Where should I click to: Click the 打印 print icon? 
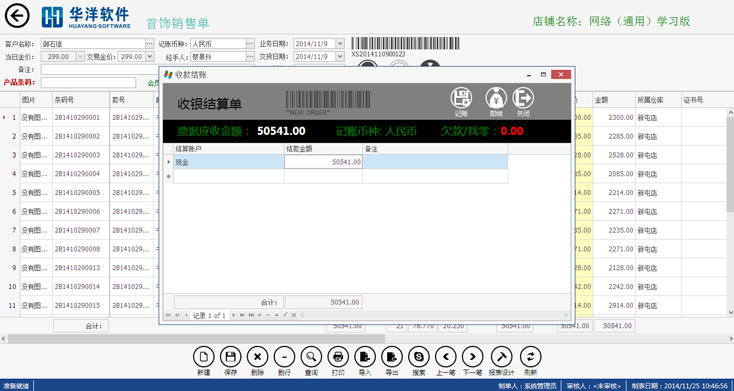click(x=338, y=357)
